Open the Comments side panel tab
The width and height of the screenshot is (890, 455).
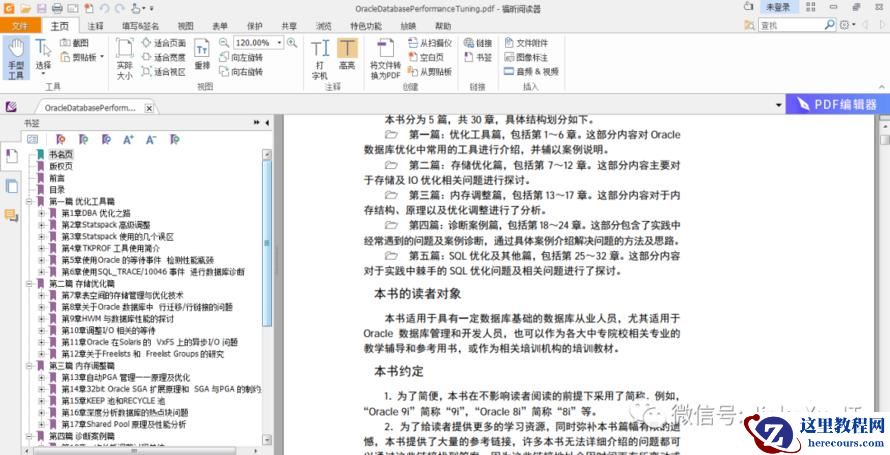point(11,215)
